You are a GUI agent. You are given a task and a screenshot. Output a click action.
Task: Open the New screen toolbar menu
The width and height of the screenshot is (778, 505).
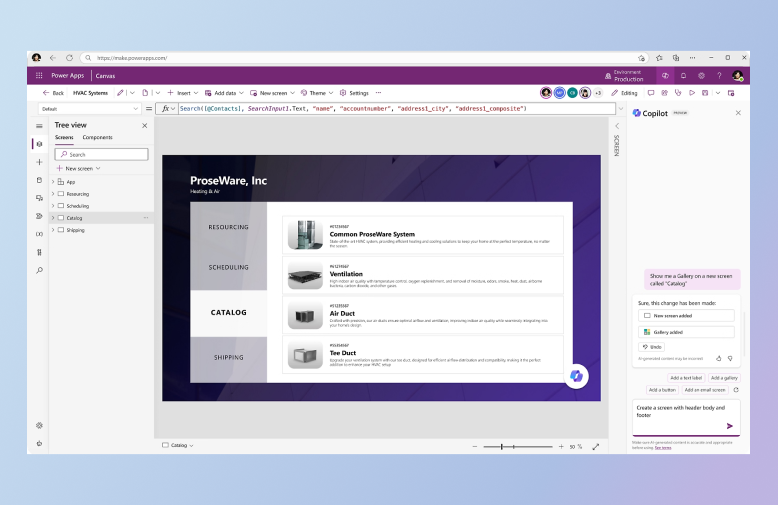click(x=272, y=93)
